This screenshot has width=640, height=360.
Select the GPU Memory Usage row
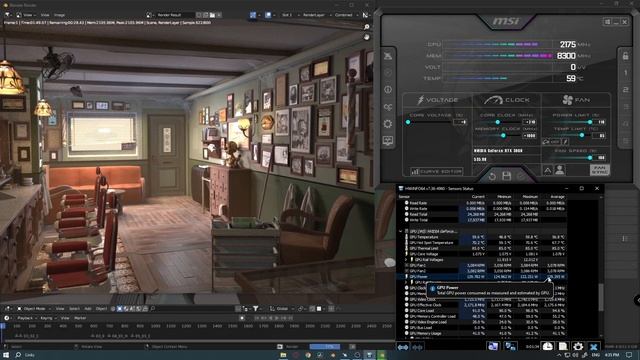pos(482,333)
